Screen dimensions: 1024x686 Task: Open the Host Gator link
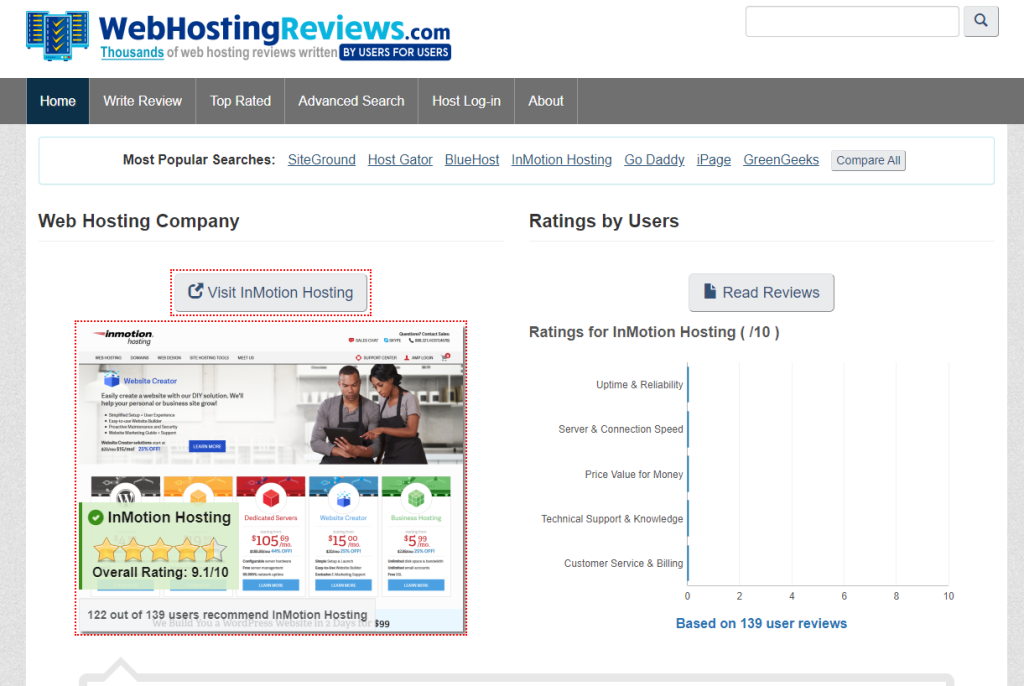pyautogui.click(x=400, y=160)
